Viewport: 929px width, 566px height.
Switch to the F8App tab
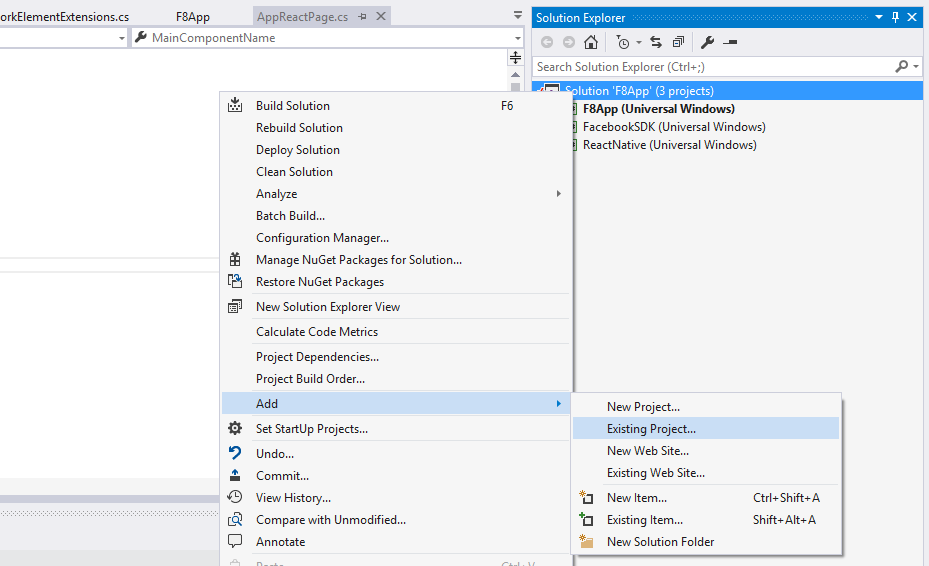(192, 17)
